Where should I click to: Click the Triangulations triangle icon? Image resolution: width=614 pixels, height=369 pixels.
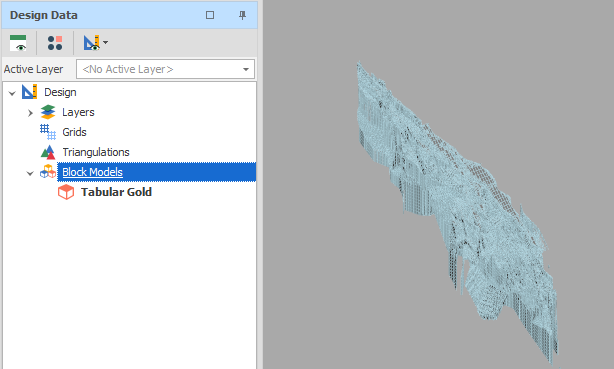48,152
